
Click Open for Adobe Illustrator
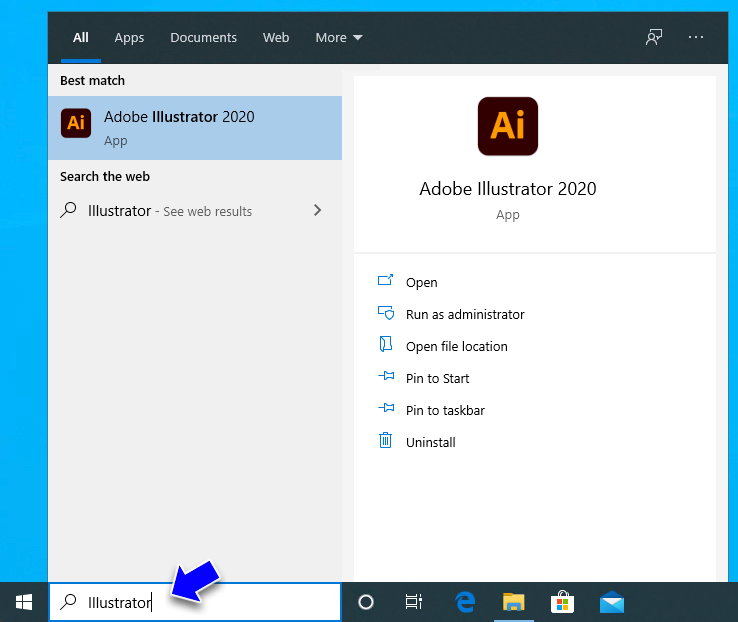(422, 282)
